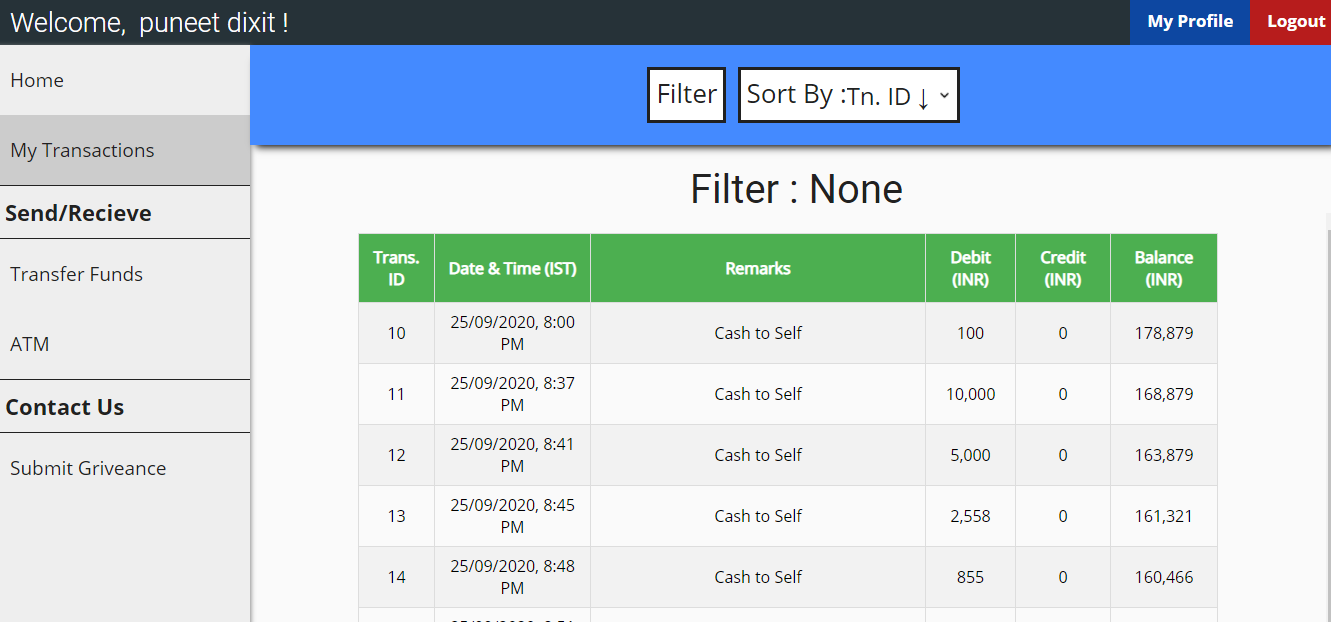This screenshot has height=622, width=1331.
Task: Click the Date & Time column header
Action: (511, 267)
